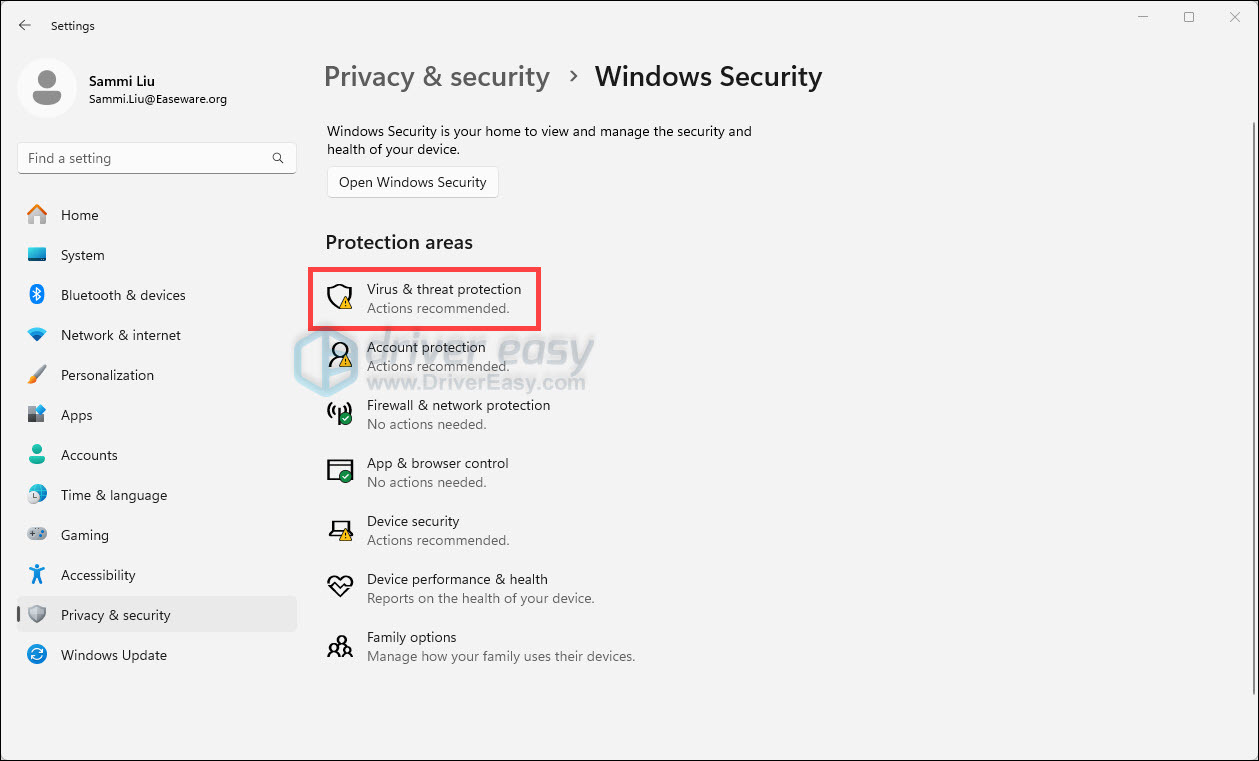This screenshot has width=1259, height=761.
Task: Click the search magnifier in Find a setting
Action: coord(278,158)
